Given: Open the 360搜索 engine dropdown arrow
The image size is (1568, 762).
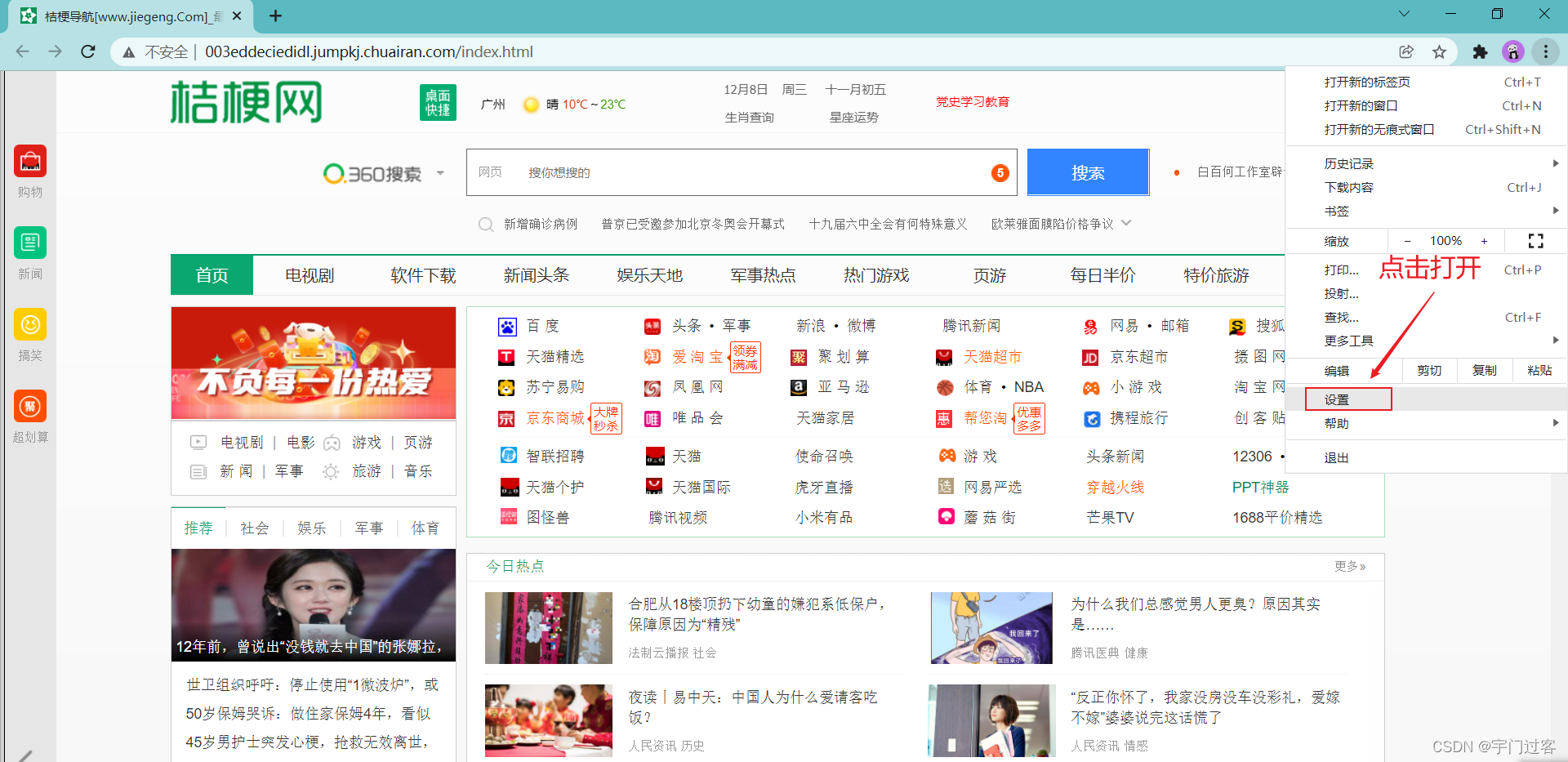Looking at the screenshot, I should (x=440, y=173).
